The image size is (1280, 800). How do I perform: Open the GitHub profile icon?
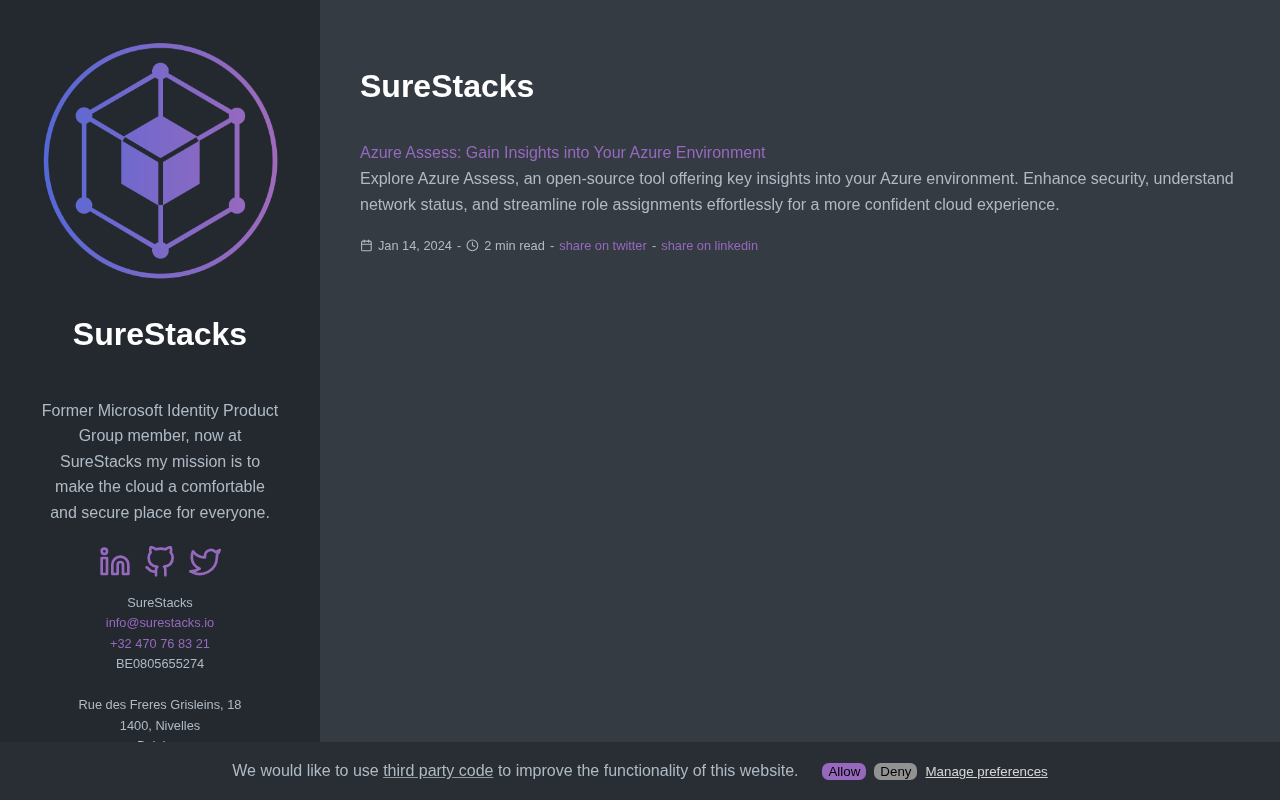[x=160, y=561]
